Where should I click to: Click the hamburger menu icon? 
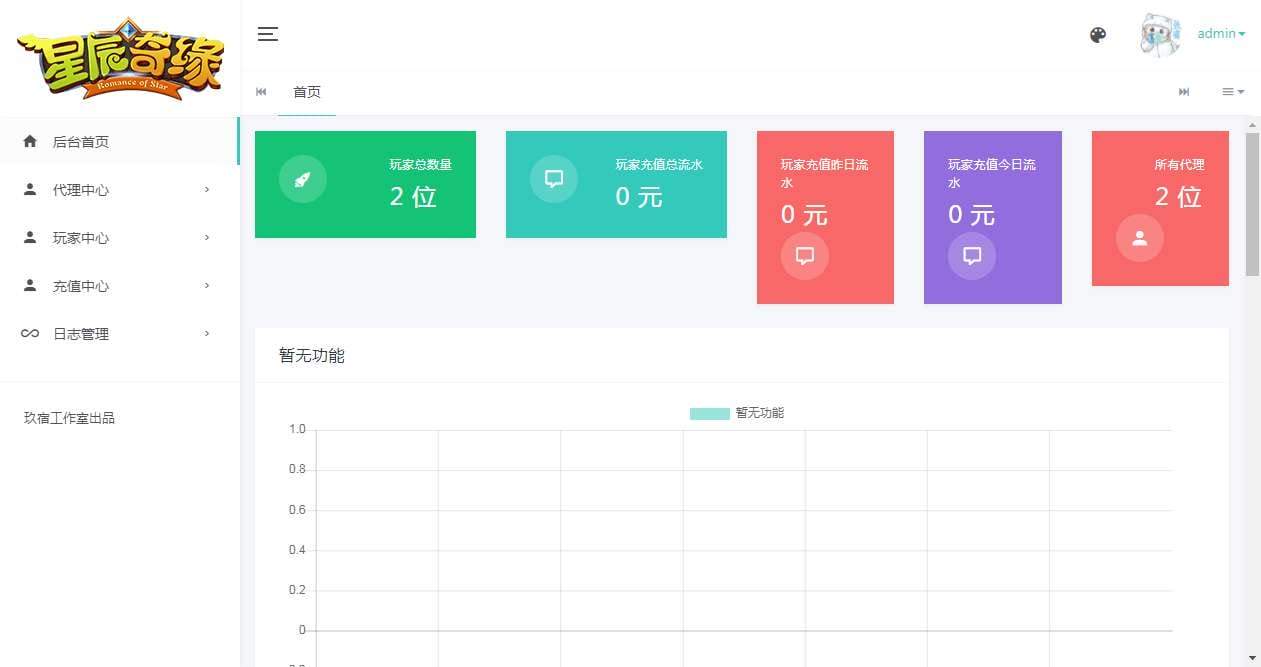tap(267, 33)
